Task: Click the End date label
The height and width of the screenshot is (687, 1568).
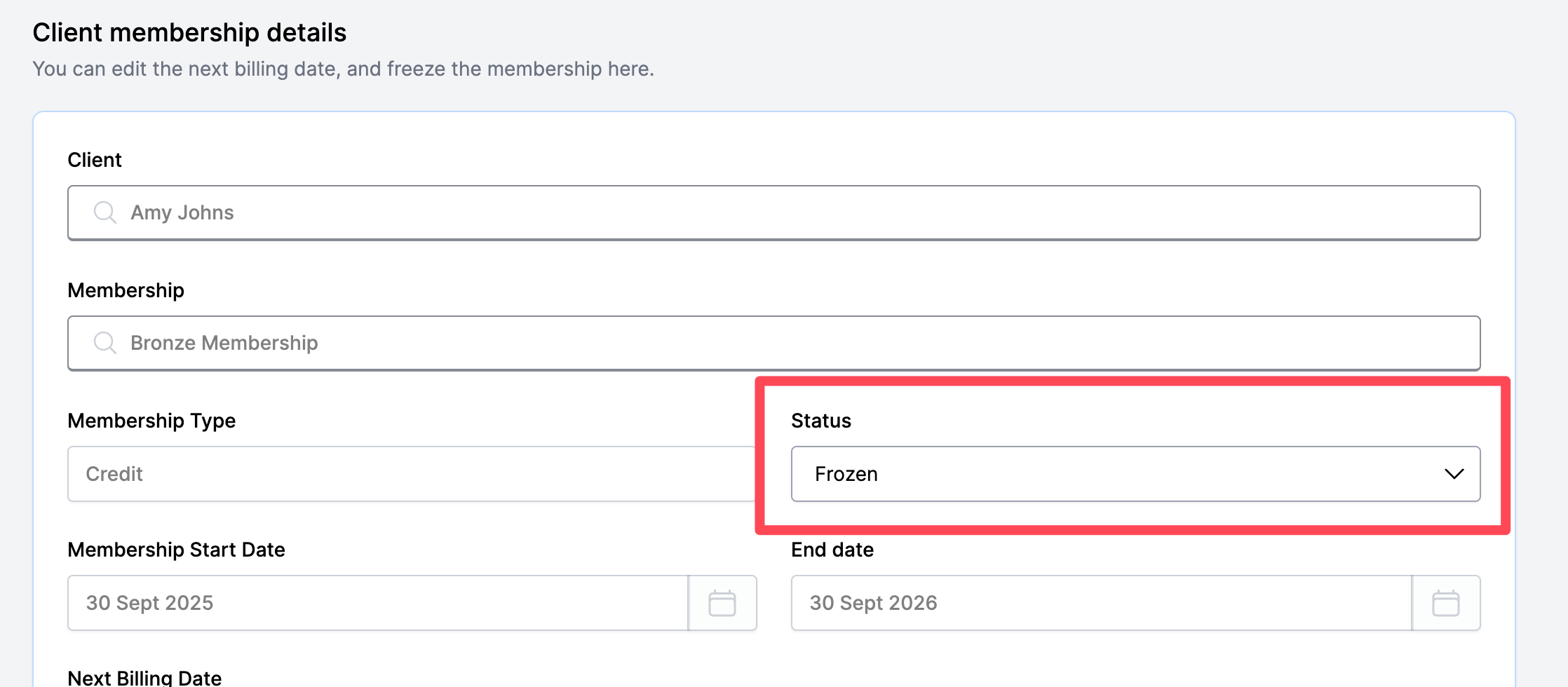Action: tap(832, 550)
